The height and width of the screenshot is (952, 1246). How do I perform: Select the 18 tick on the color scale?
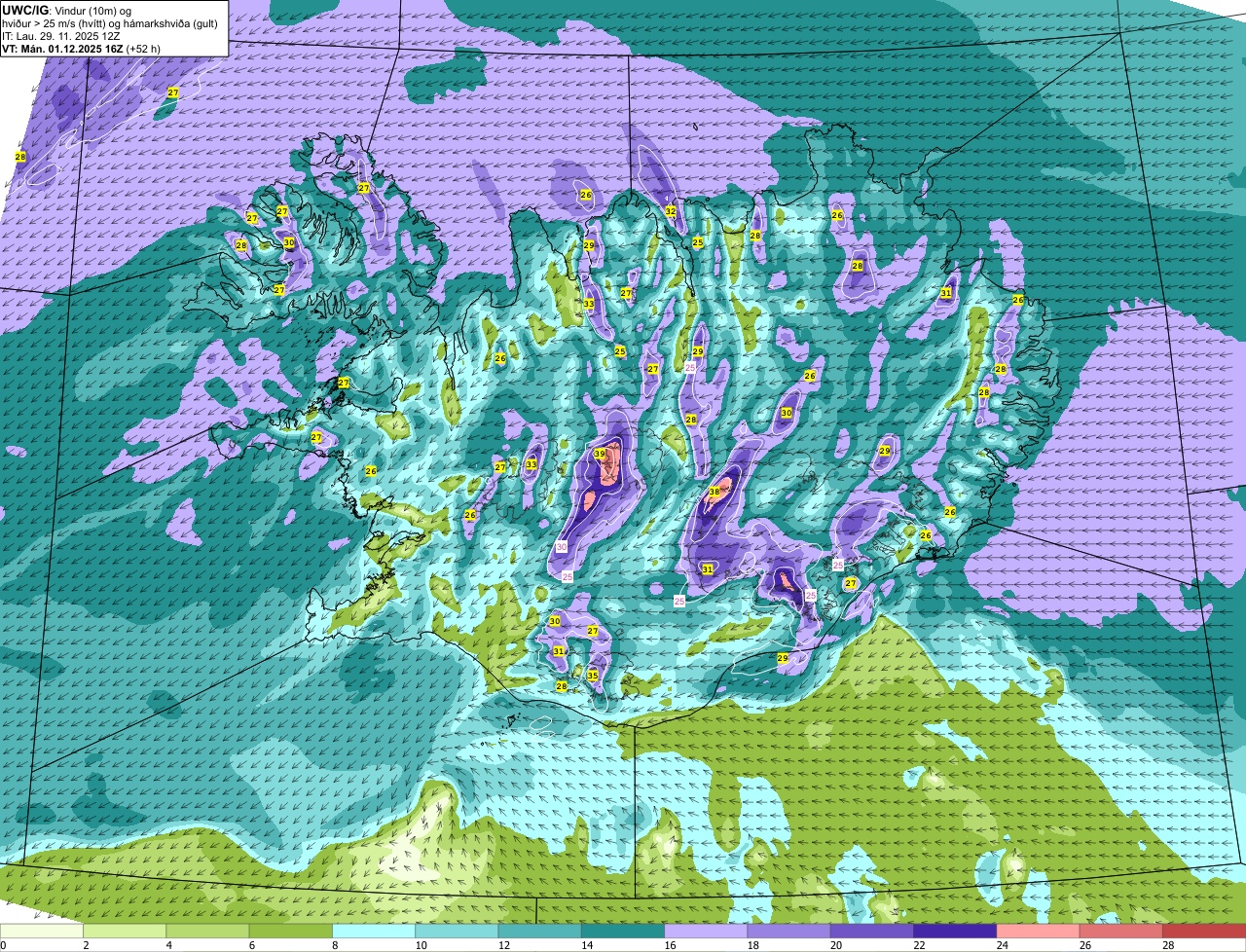(x=752, y=945)
